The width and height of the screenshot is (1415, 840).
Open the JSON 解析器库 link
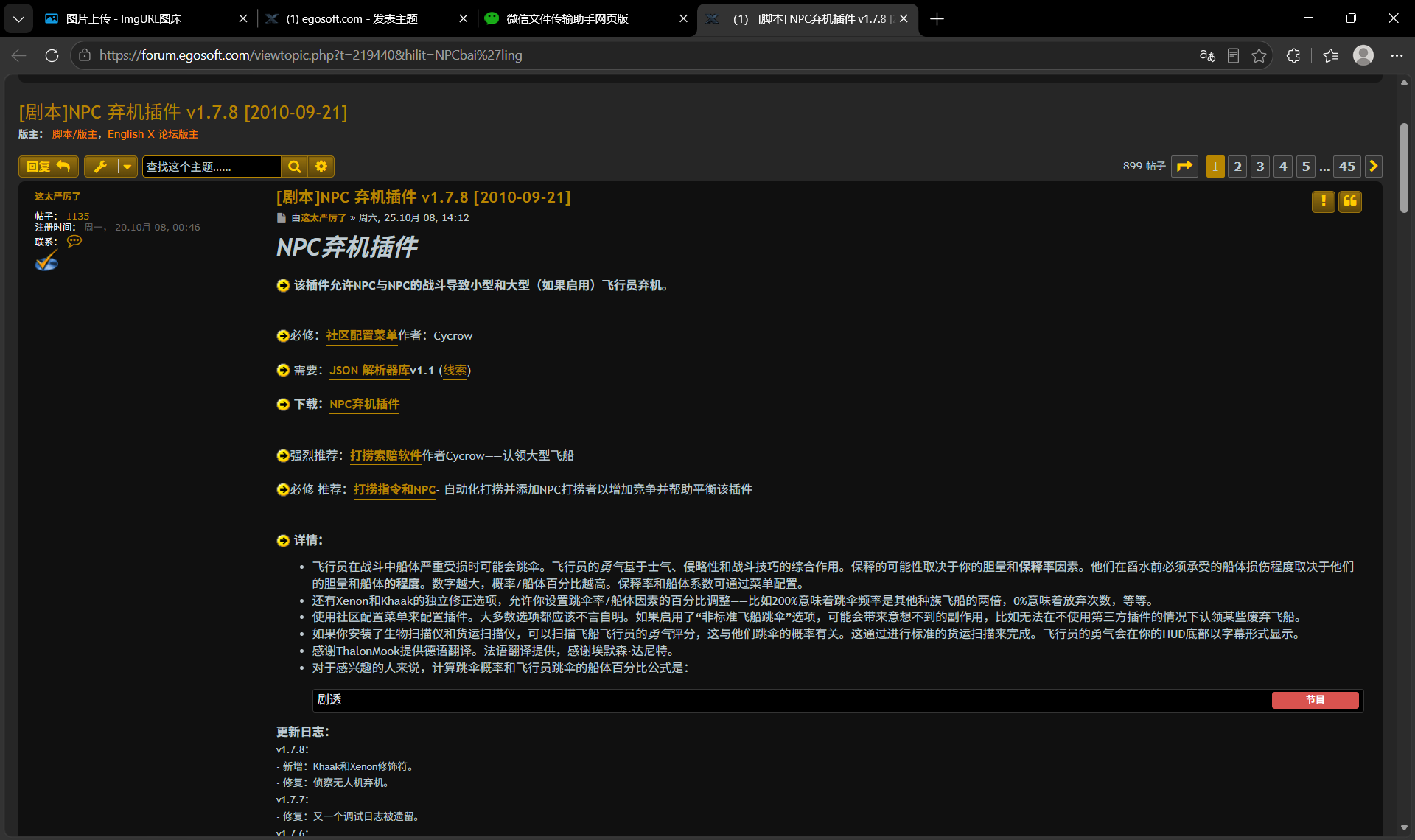pyautogui.click(x=369, y=370)
